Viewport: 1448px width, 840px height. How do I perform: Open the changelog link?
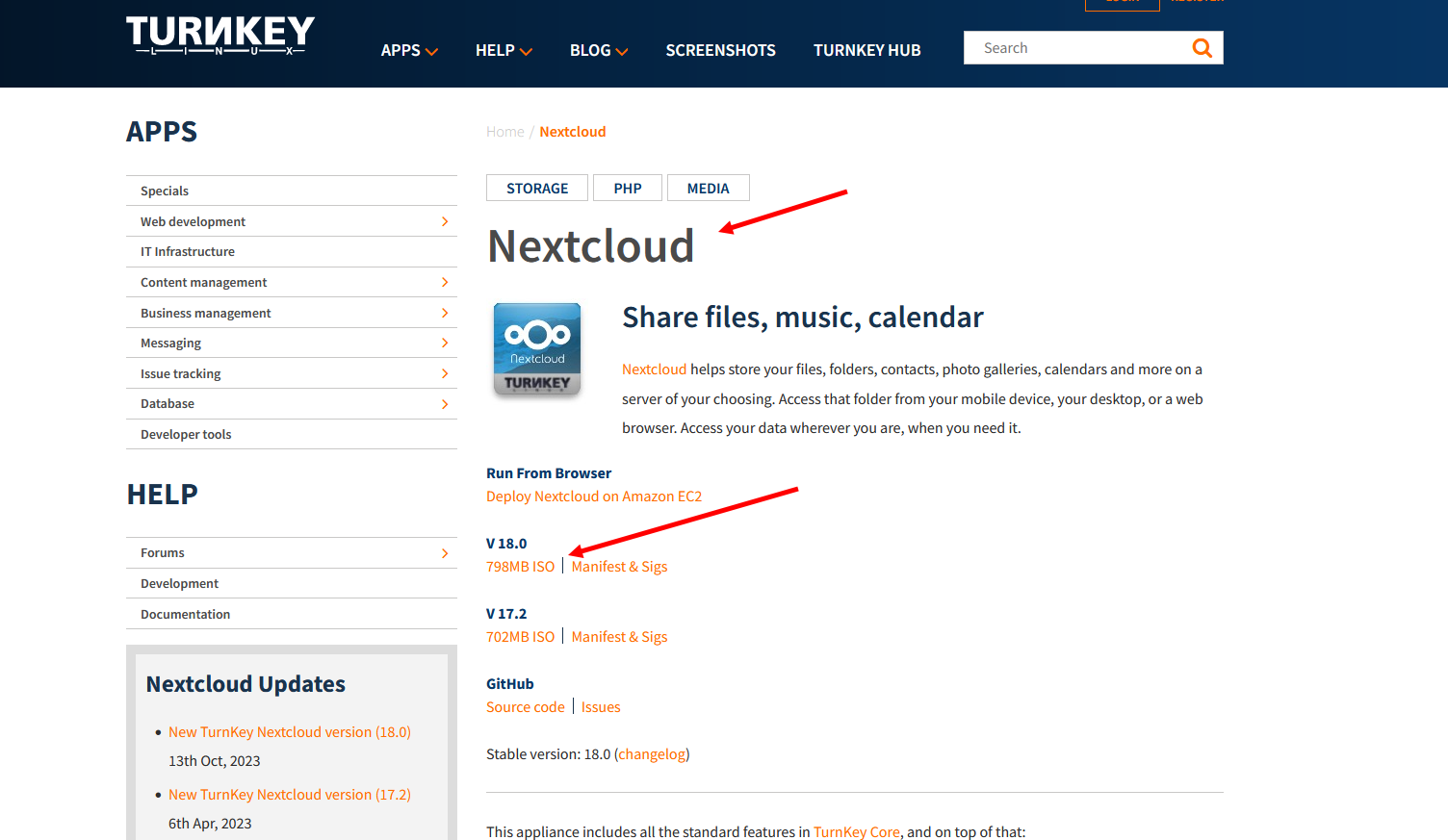(x=653, y=754)
